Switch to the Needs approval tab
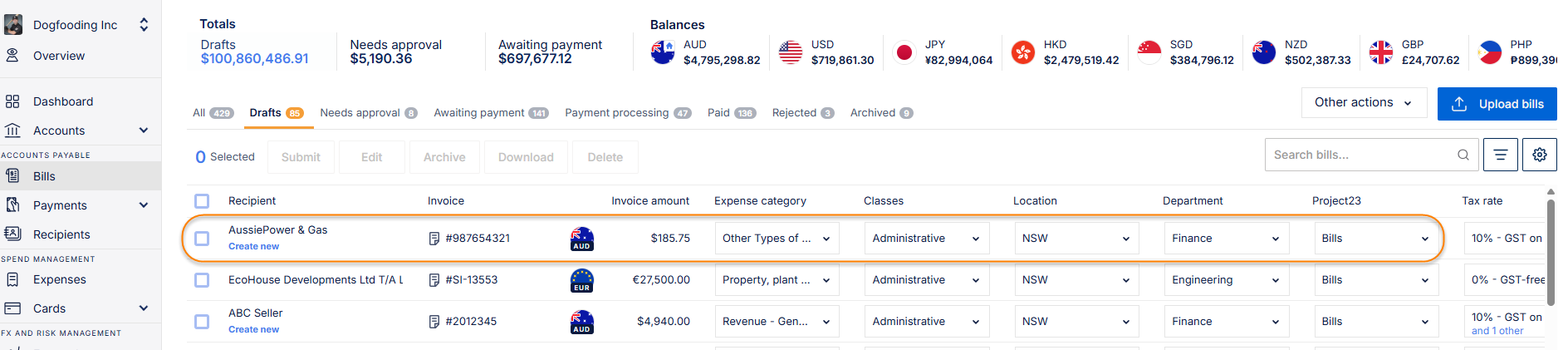 [x=368, y=113]
